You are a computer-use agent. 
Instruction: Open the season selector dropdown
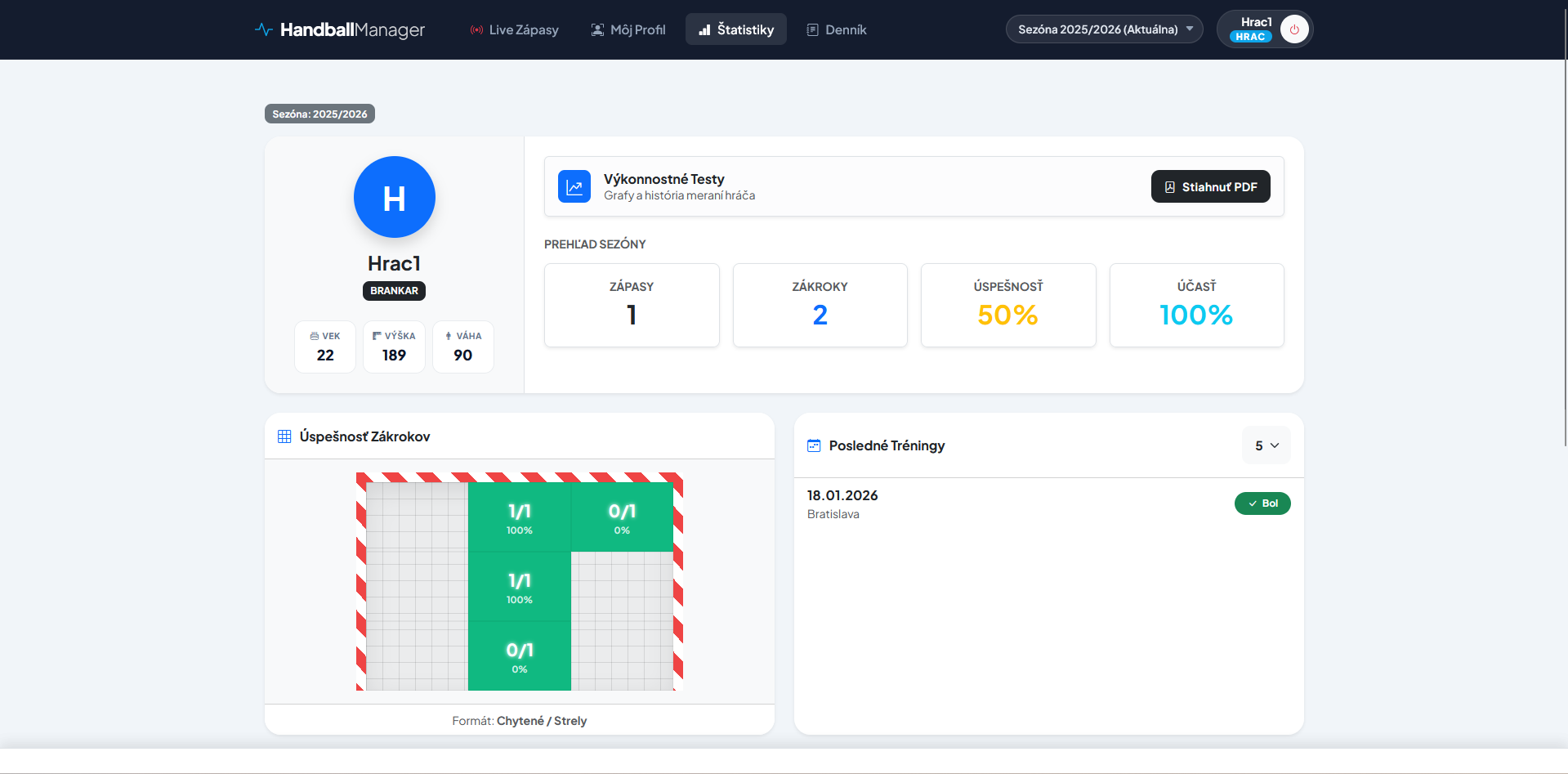(1104, 29)
